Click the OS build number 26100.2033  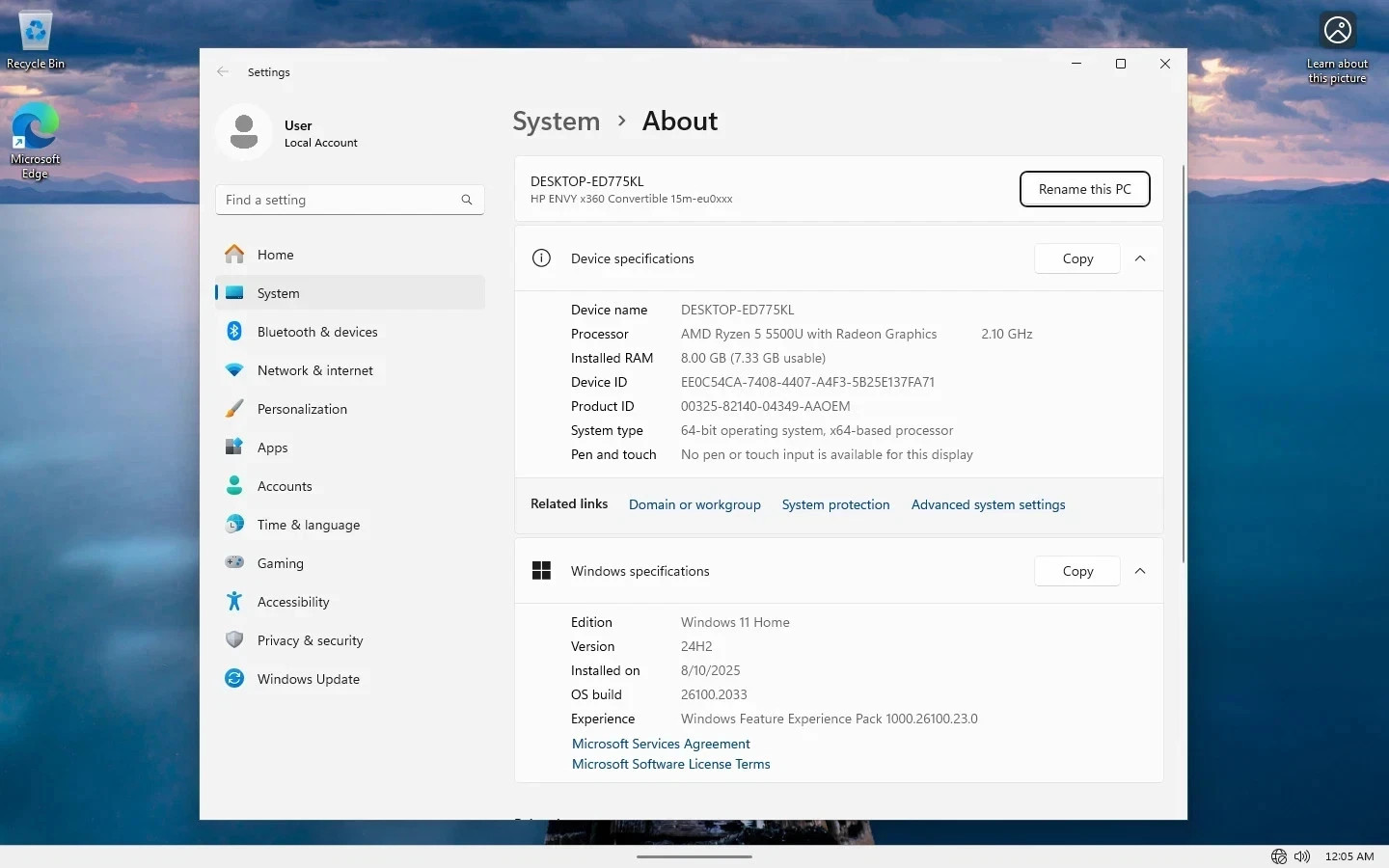coord(714,694)
